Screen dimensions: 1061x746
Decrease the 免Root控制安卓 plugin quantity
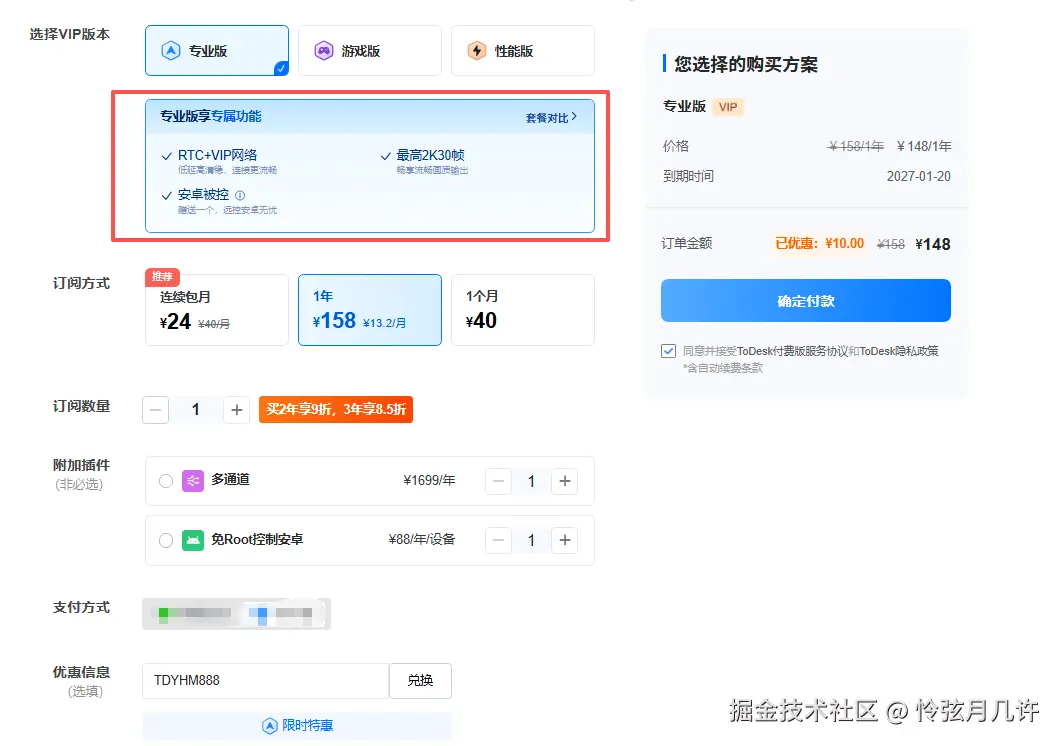coord(499,540)
